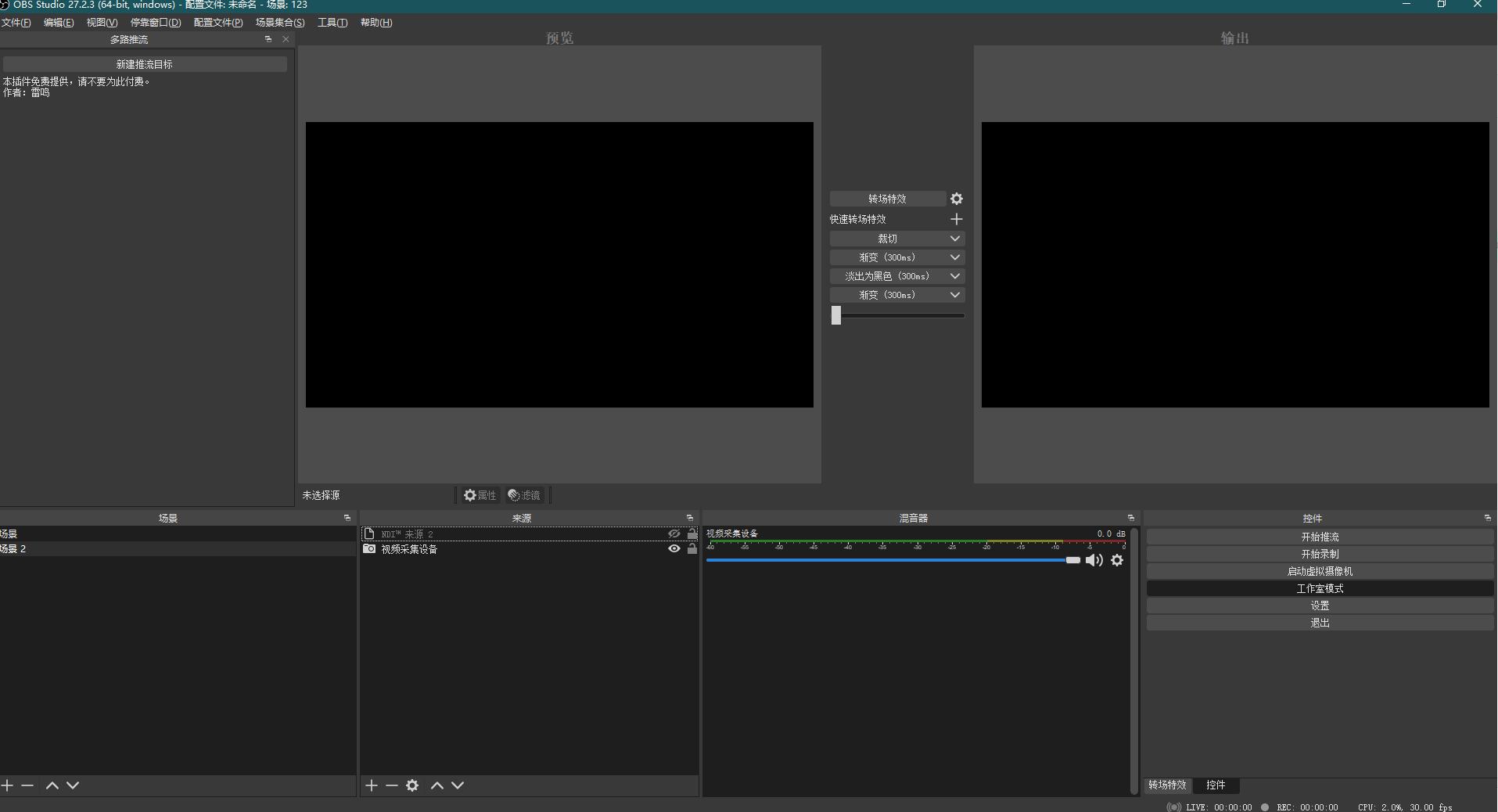
Task: Mute 视频采集设备 speaker icon in mixer
Action: (1094, 560)
